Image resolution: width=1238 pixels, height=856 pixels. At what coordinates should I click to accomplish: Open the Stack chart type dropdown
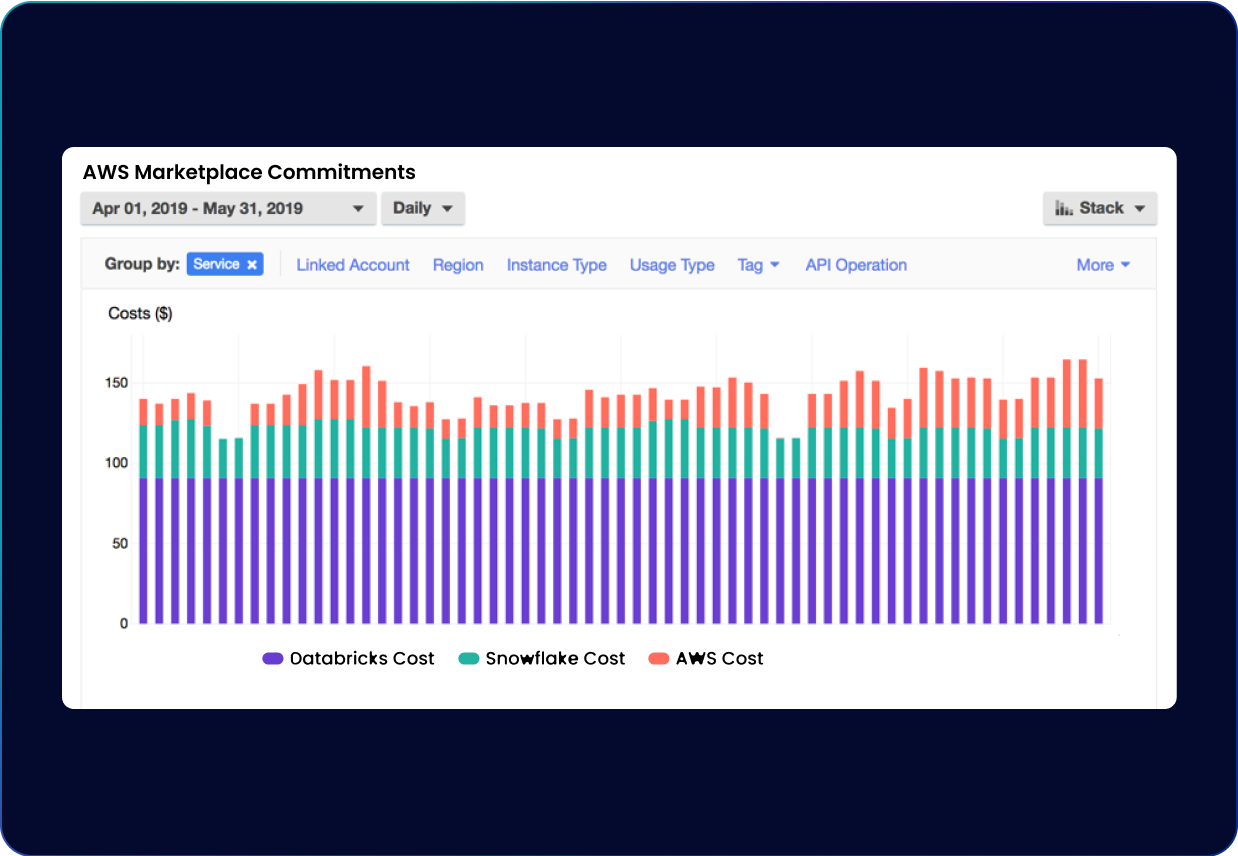click(x=1100, y=208)
